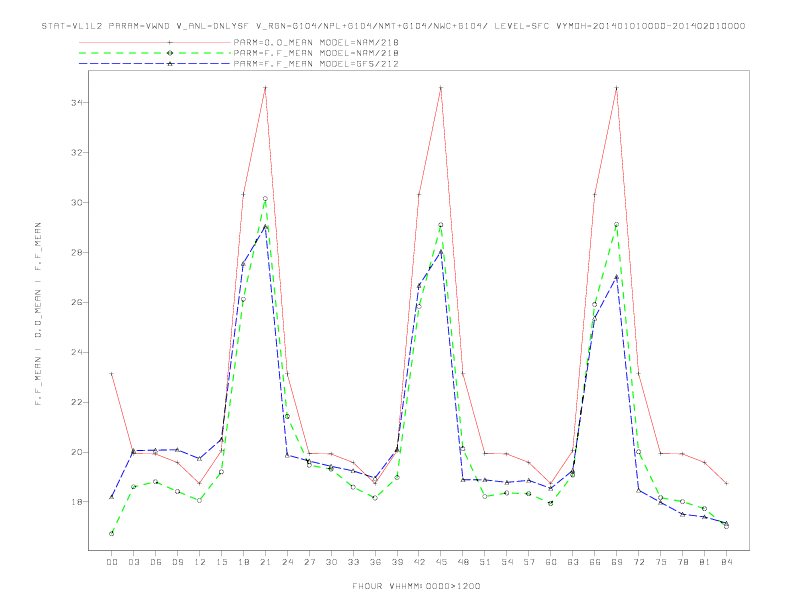Click the red line peak point at FHOUR 69
Screen dimensions: 792x612
[617, 88]
